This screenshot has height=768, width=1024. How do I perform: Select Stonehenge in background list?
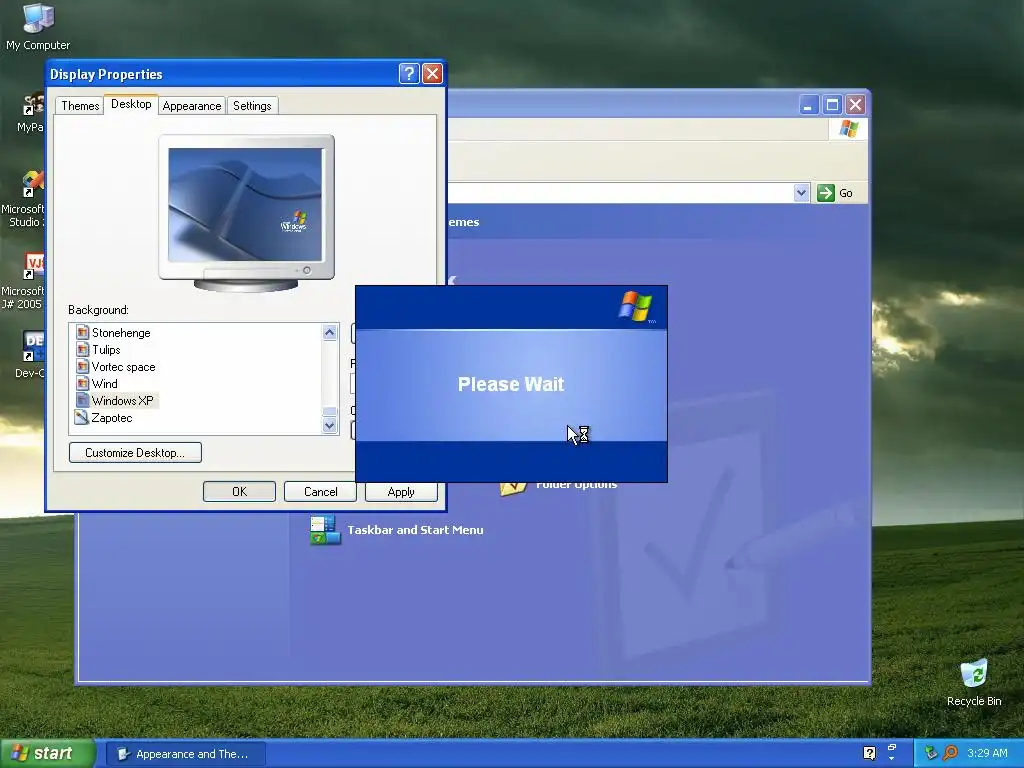(x=121, y=332)
